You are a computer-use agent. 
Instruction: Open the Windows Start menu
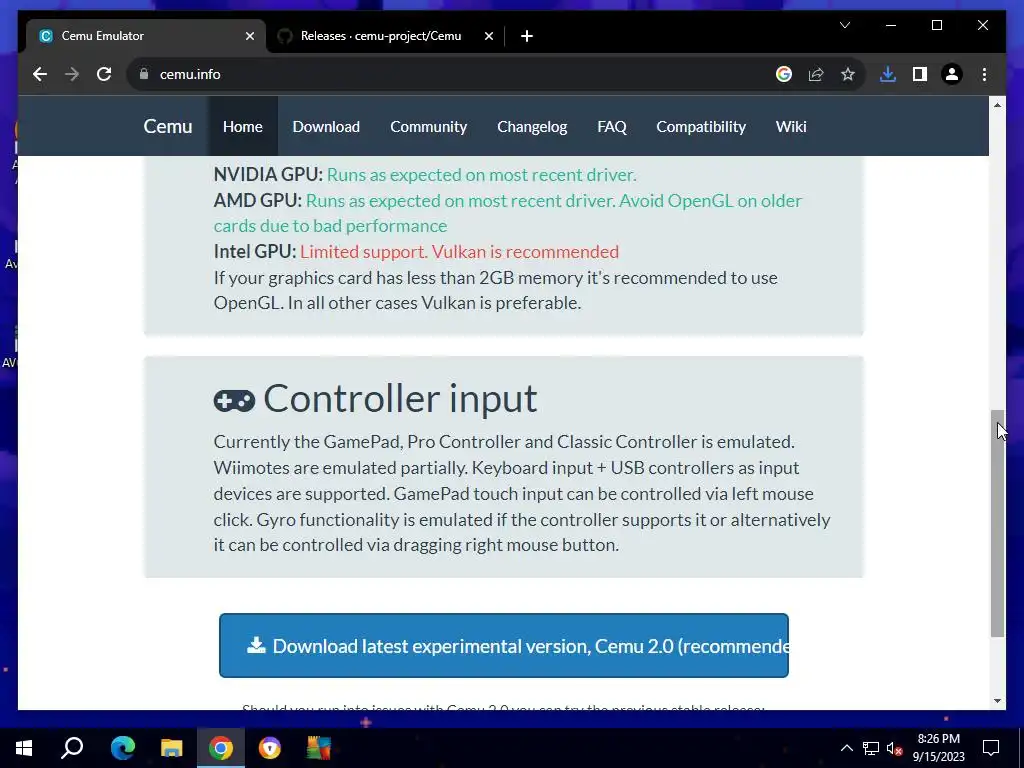24,748
